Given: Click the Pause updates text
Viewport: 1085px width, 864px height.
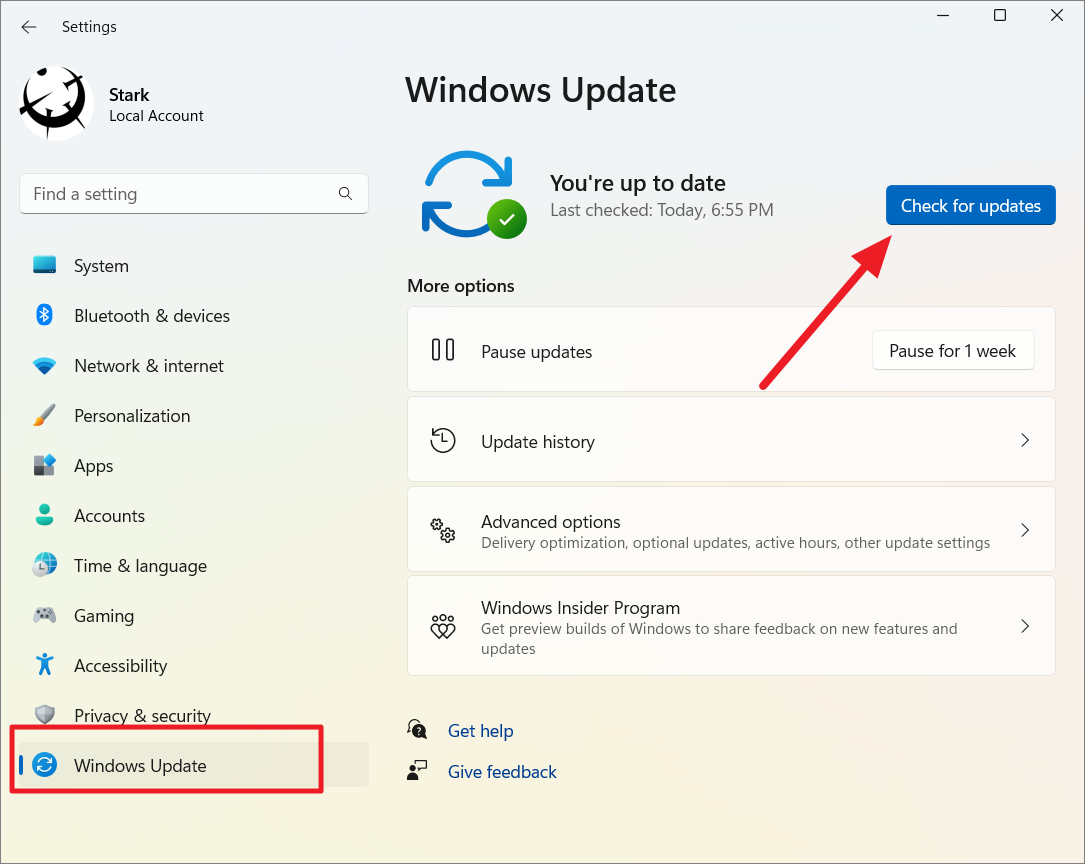Looking at the screenshot, I should click(x=536, y=352).
